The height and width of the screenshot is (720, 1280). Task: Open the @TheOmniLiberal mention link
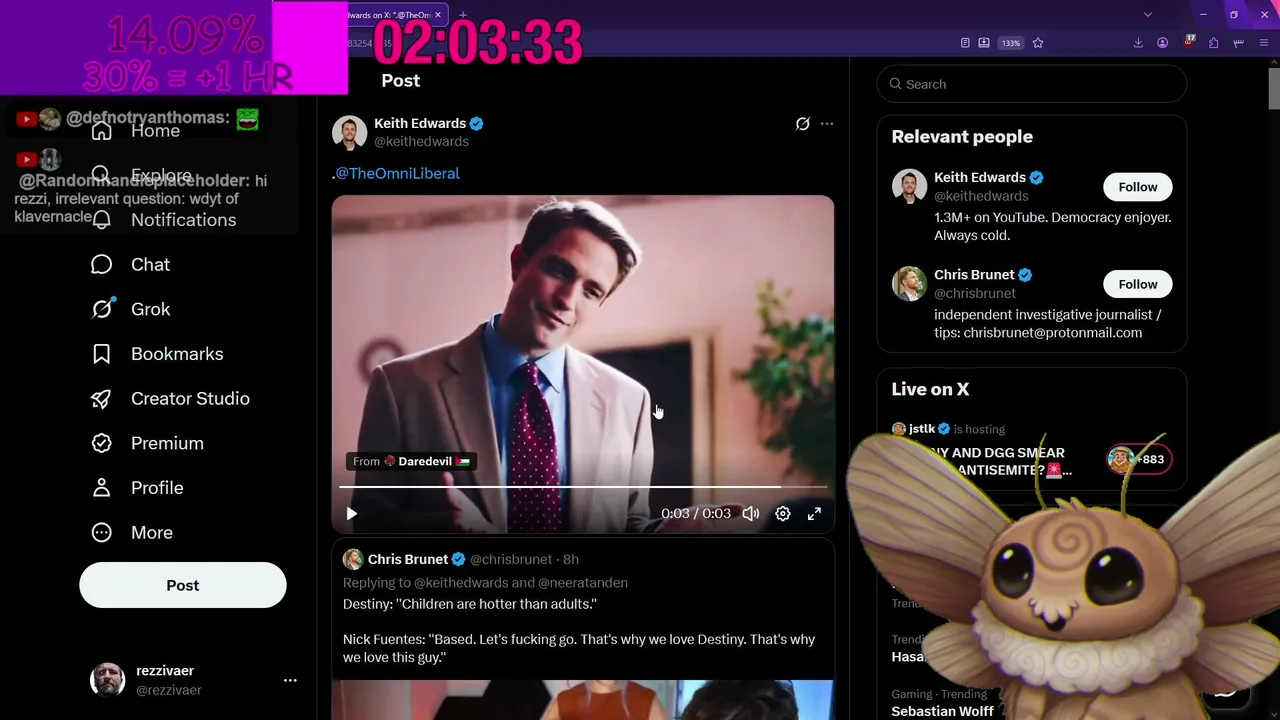[397, 174]
